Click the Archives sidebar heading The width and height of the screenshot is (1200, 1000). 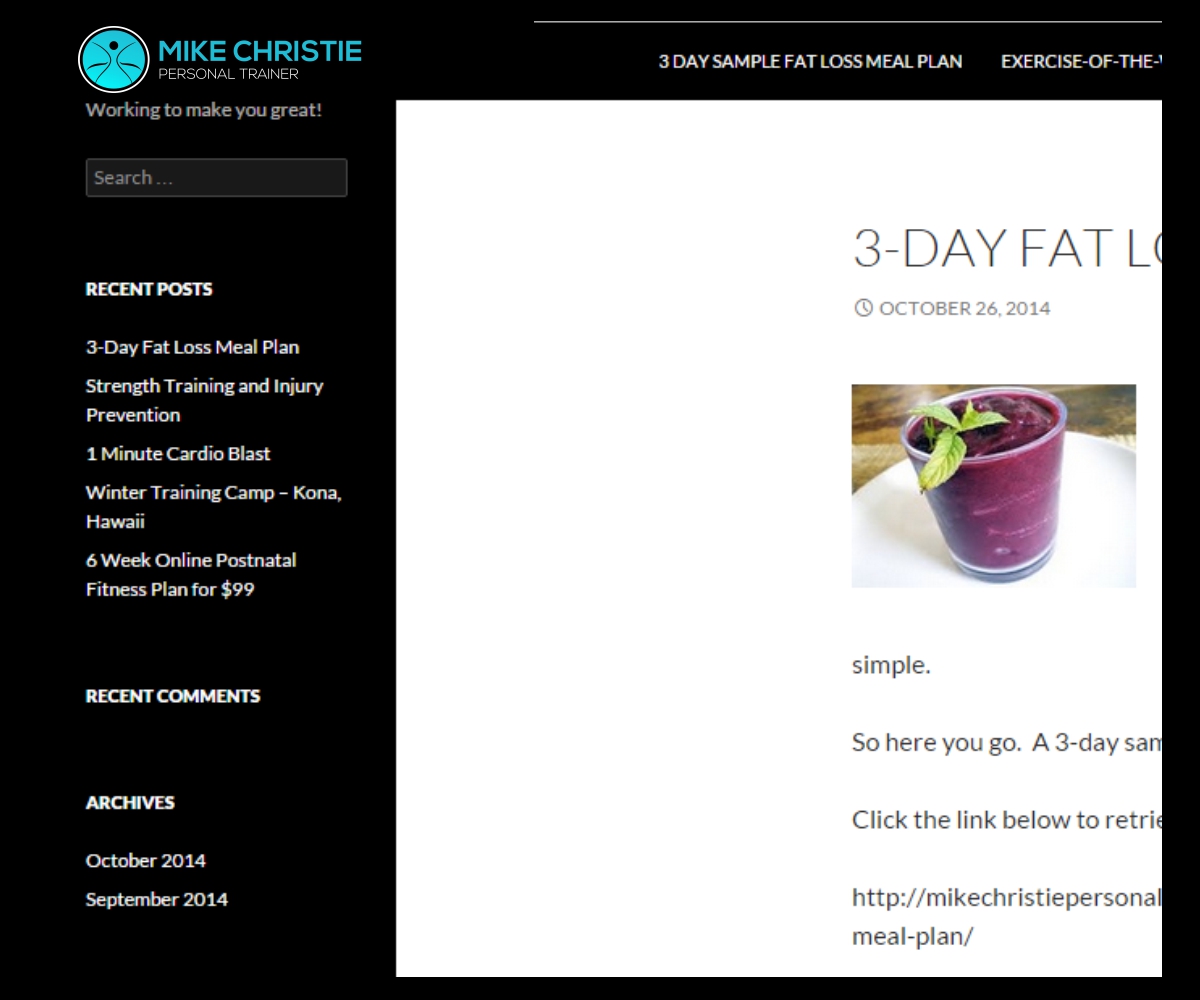[130, 802]
